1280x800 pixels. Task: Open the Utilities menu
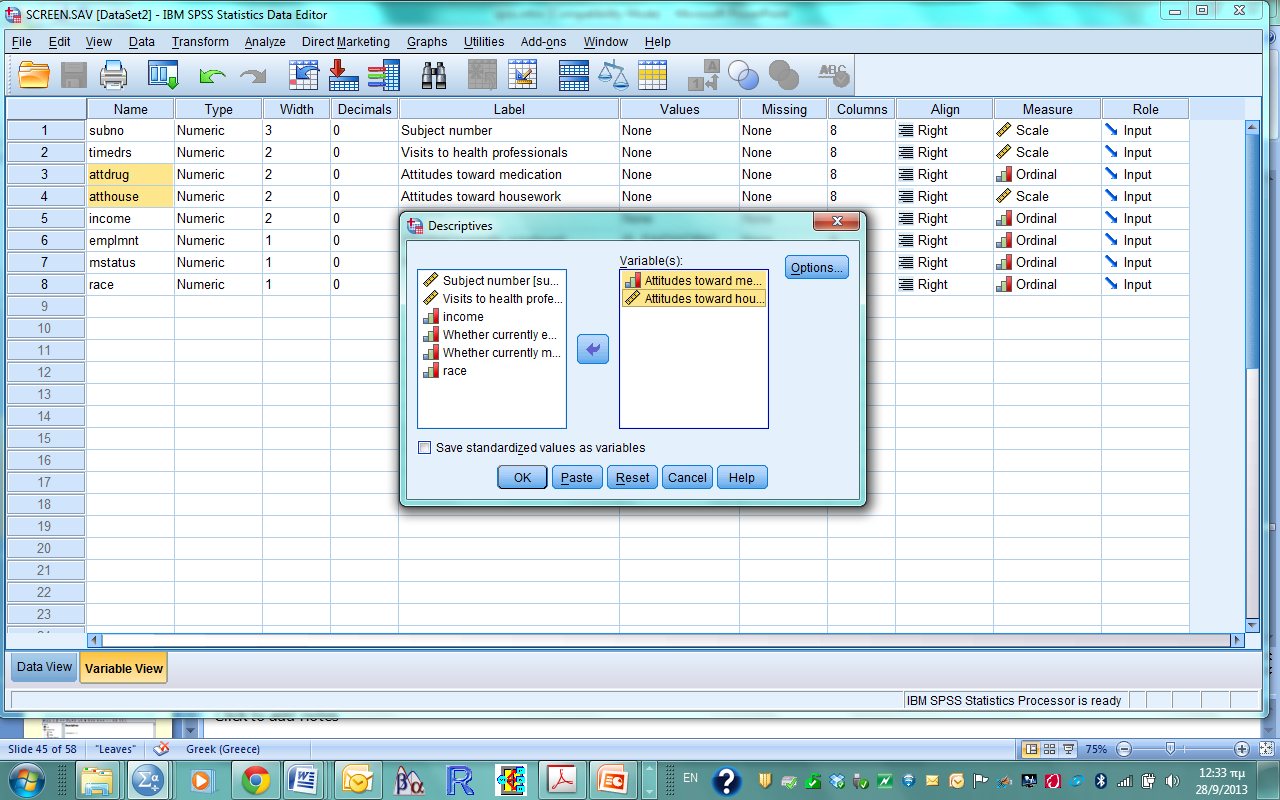coord(484,42)
